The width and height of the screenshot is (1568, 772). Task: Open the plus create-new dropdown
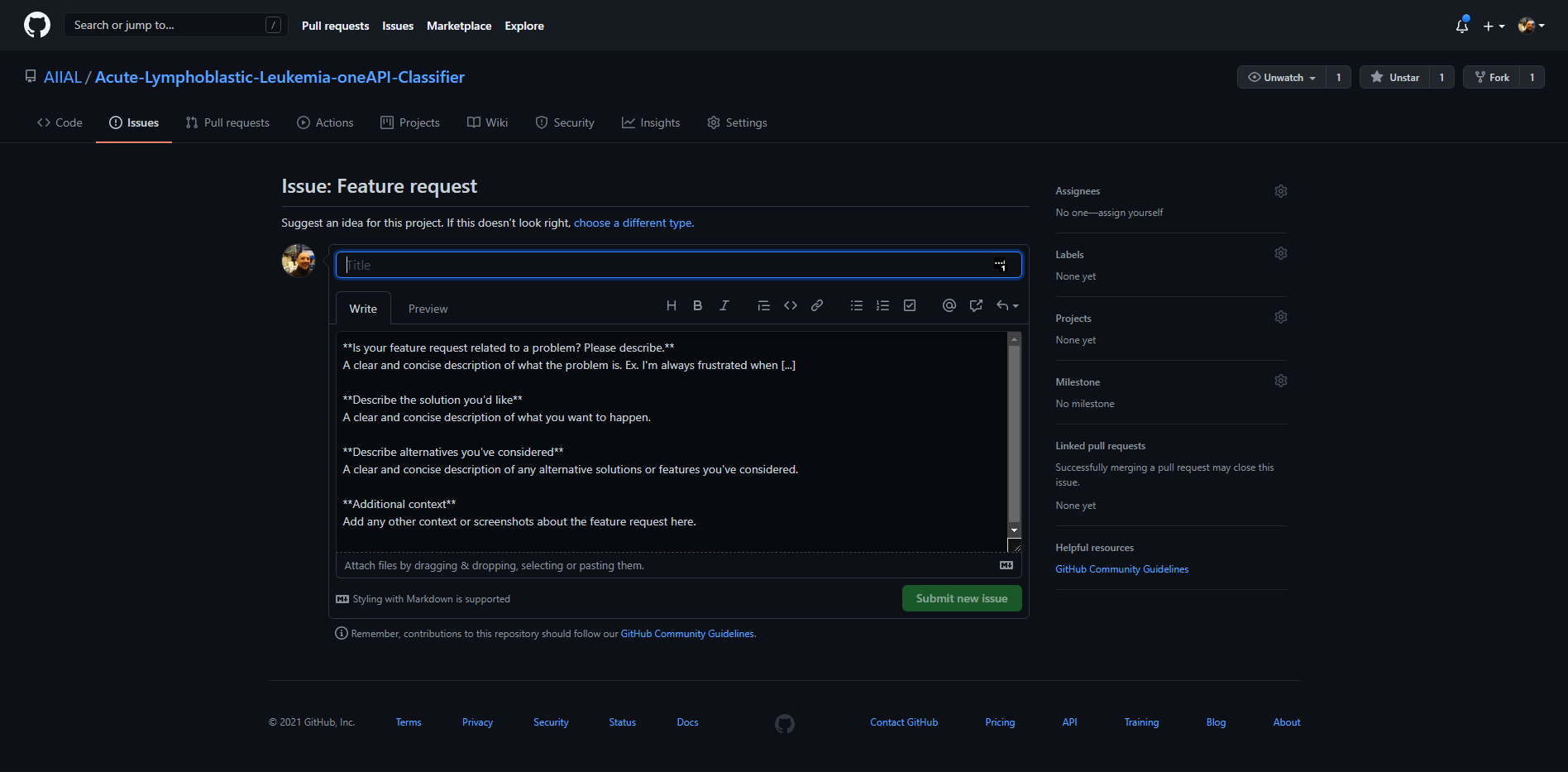[x=1494, y=26]
